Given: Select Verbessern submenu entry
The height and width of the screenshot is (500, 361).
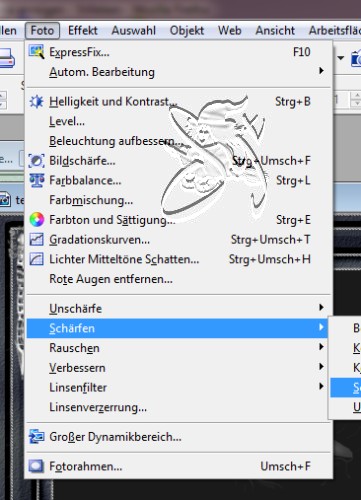Looking at the screenshot, I should click(180, 368).
